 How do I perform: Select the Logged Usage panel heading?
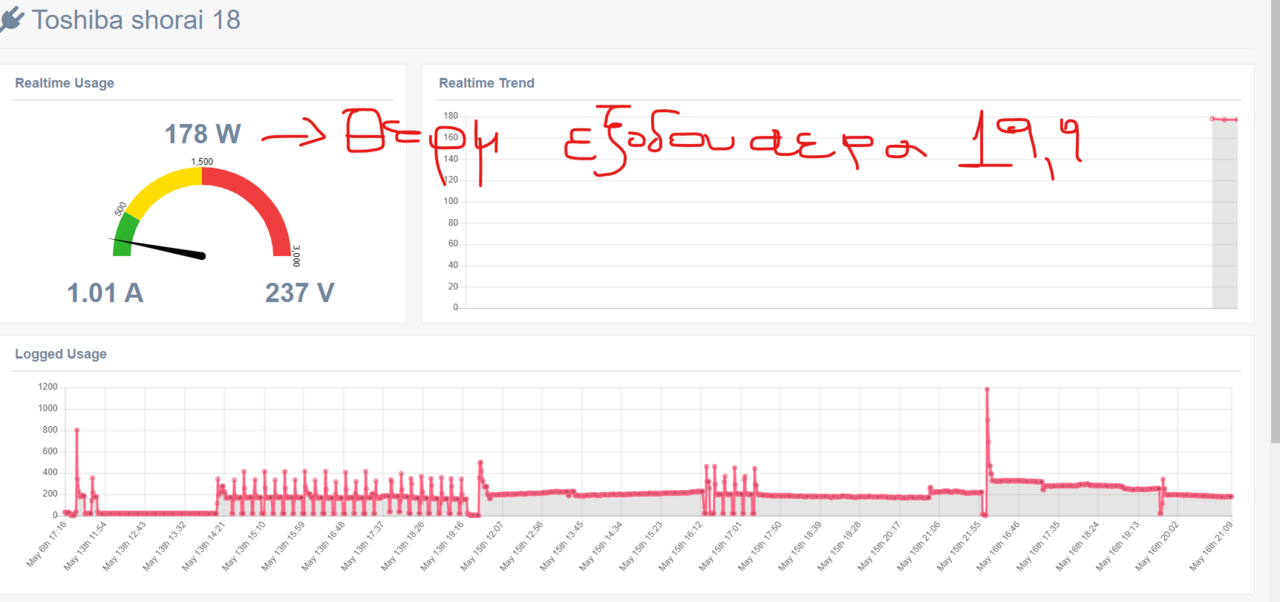click(x=61, y=354)
